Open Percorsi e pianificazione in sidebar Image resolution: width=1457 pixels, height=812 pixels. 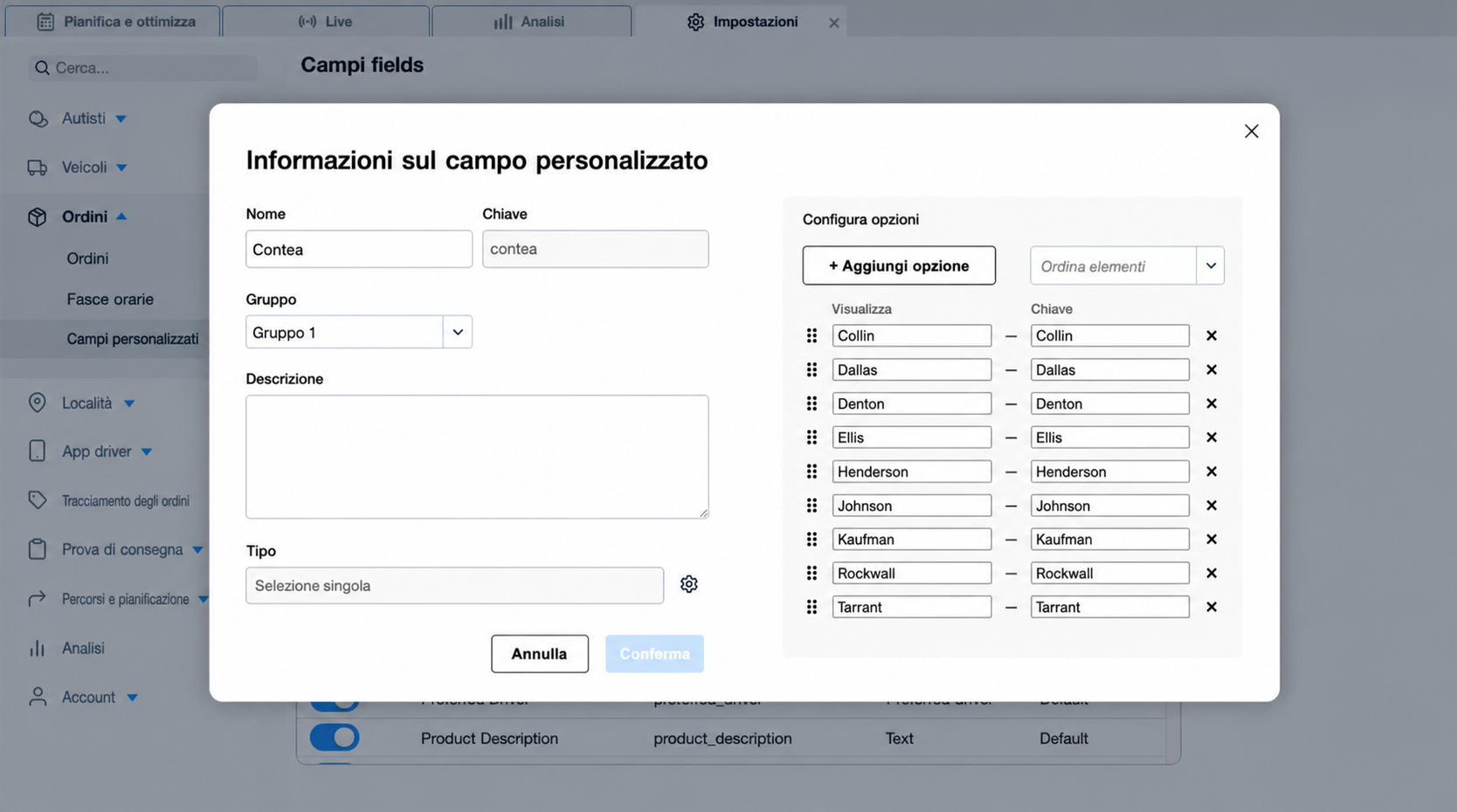click(x=125, y=599)
